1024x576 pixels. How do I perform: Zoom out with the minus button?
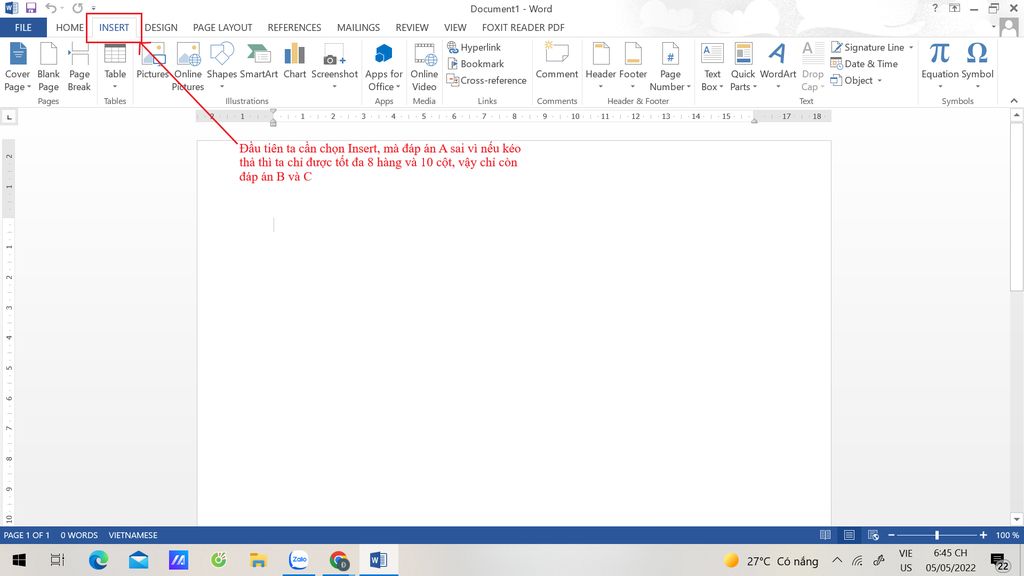click(x=891, y=535)
